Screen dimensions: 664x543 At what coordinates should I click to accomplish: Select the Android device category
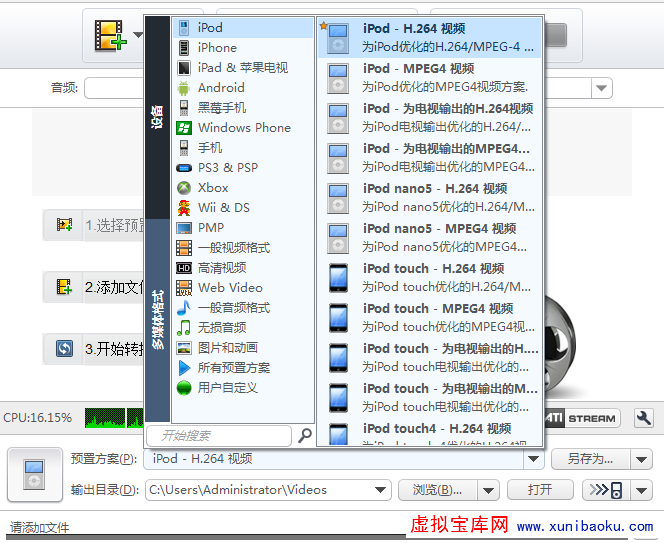[x=220, y=88]
